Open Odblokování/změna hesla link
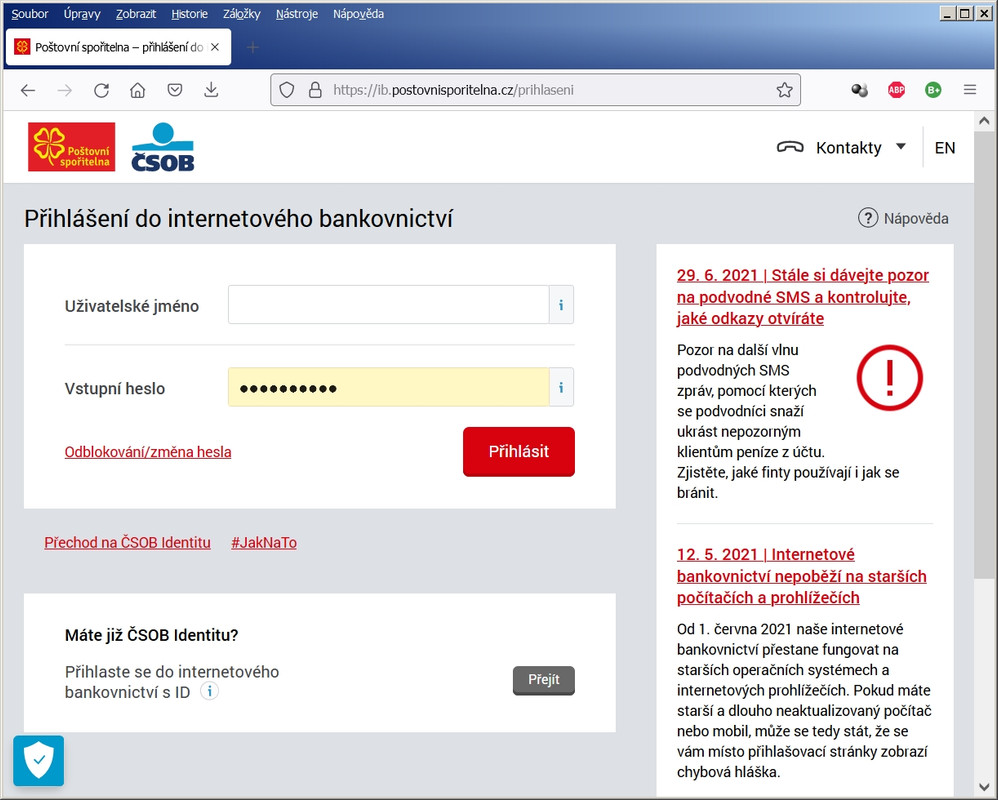The height and width of the screenshot is (800, 998). pos(148,452)
